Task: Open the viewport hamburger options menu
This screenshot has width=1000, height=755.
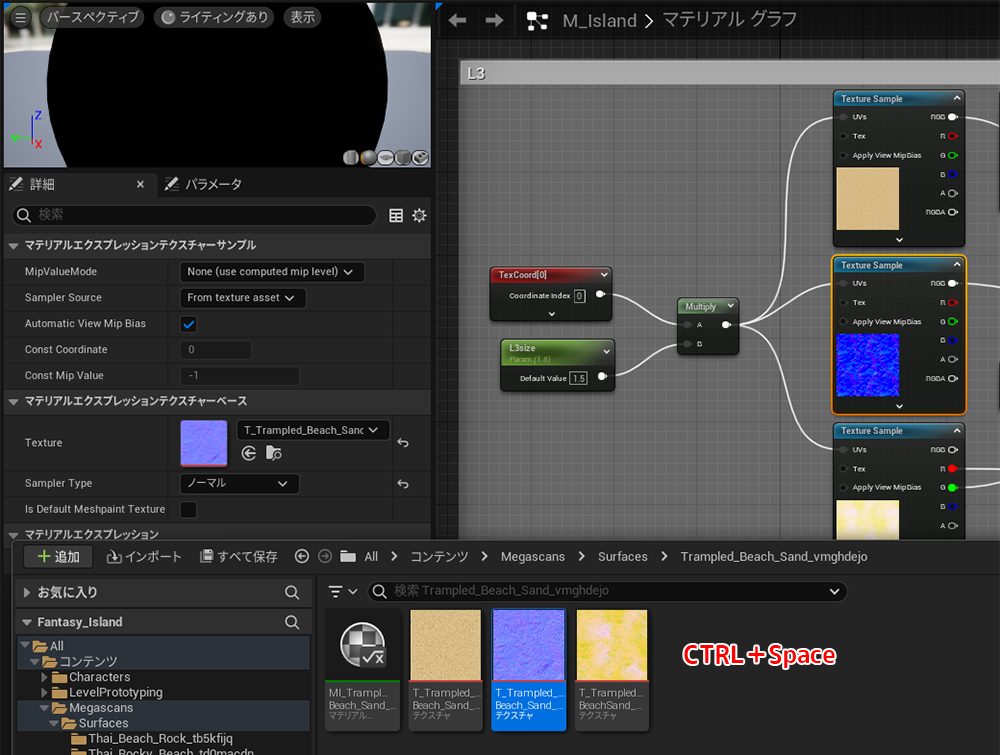Action: 21,17
